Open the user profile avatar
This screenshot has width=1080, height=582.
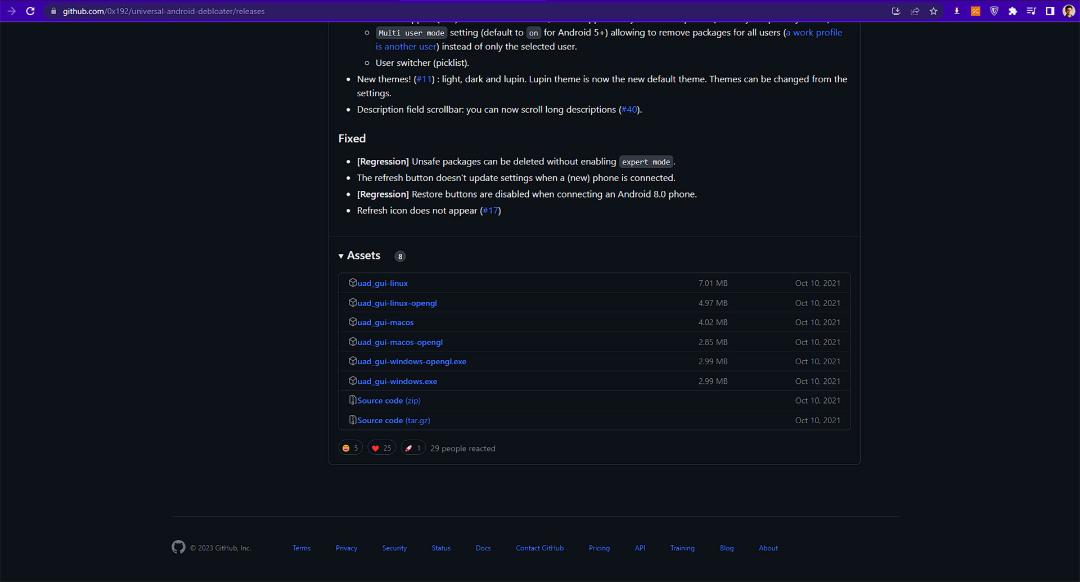click(x=1069, y=11)
